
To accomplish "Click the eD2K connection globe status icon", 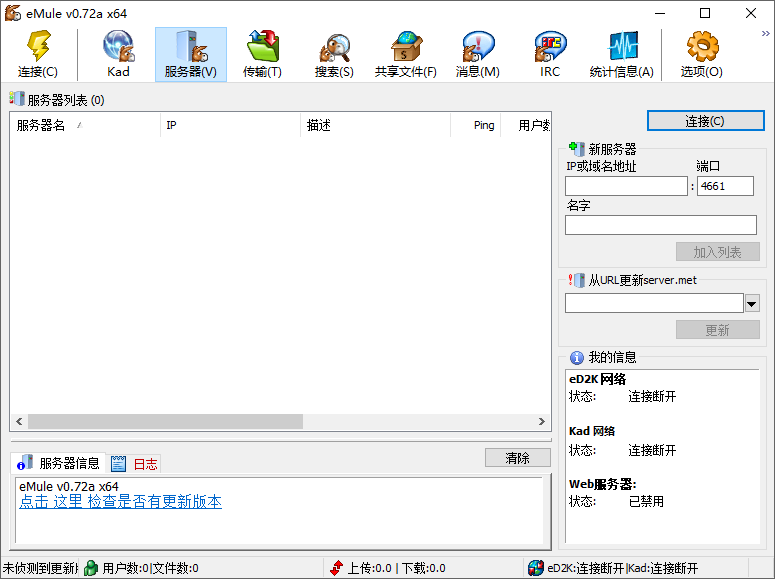I will coord(536,568).
